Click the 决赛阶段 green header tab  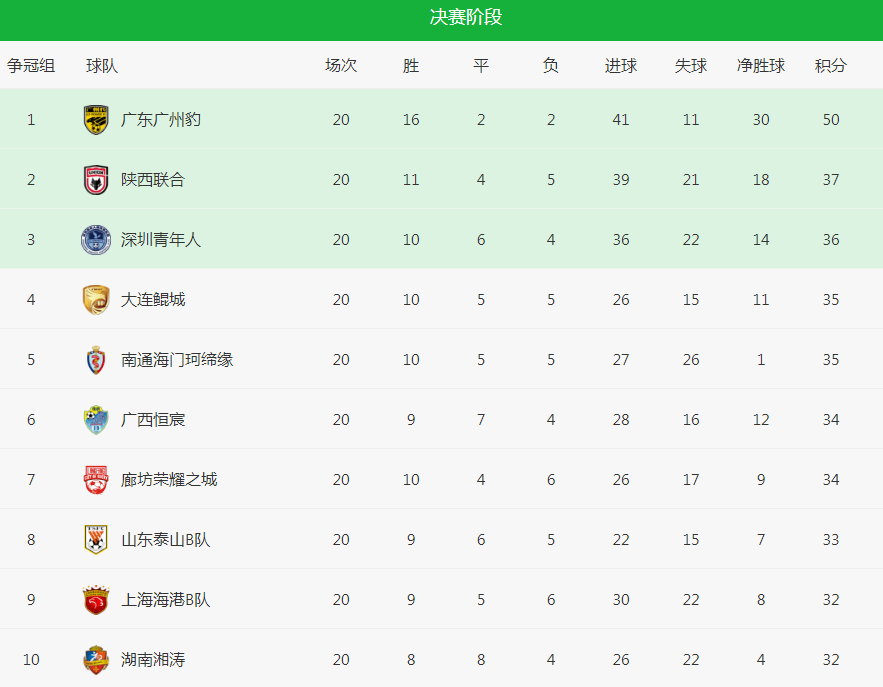(x=466, y=17)
